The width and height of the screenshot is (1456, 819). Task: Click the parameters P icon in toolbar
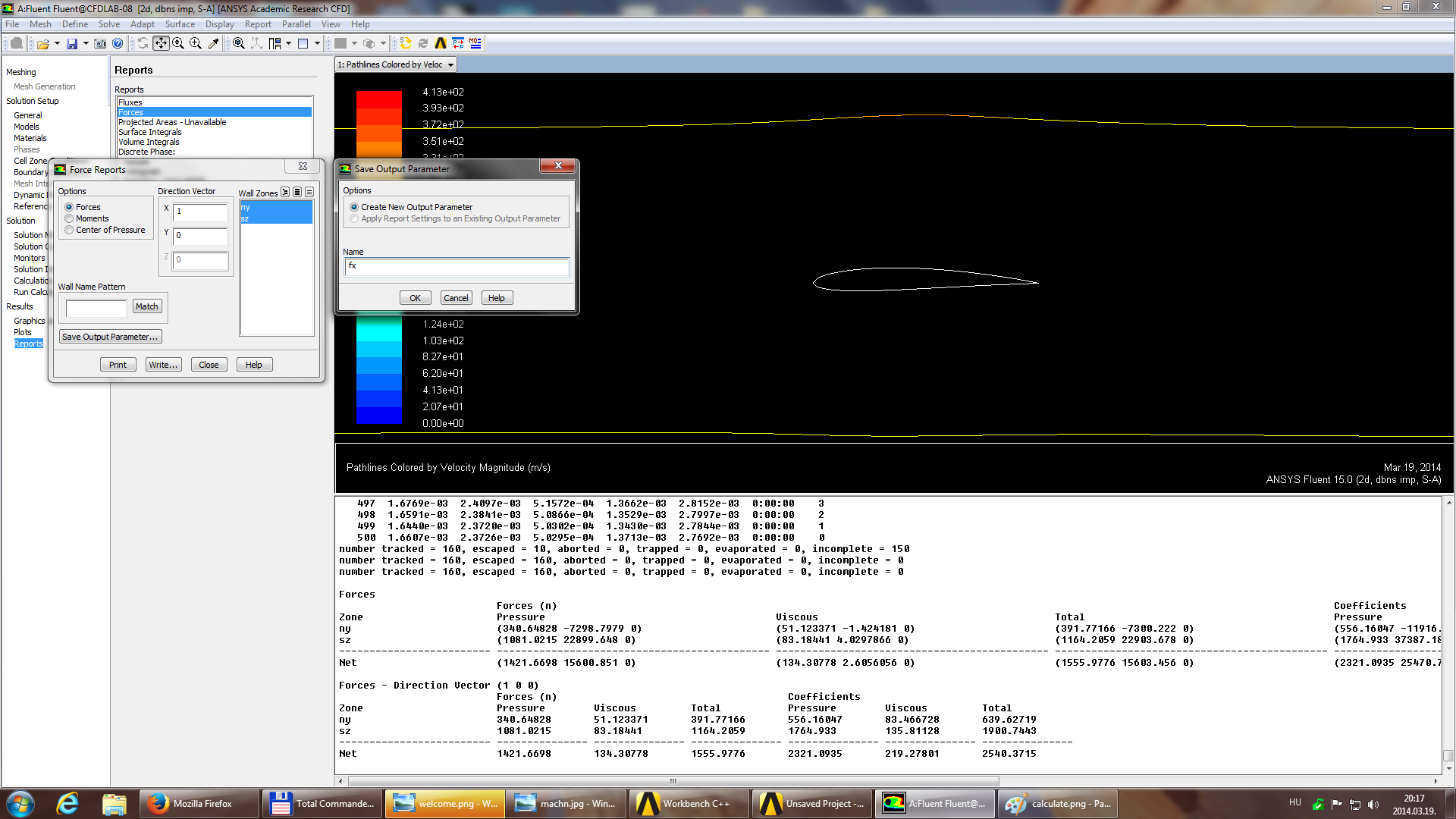pyautogui.click(x=458, y=44)
